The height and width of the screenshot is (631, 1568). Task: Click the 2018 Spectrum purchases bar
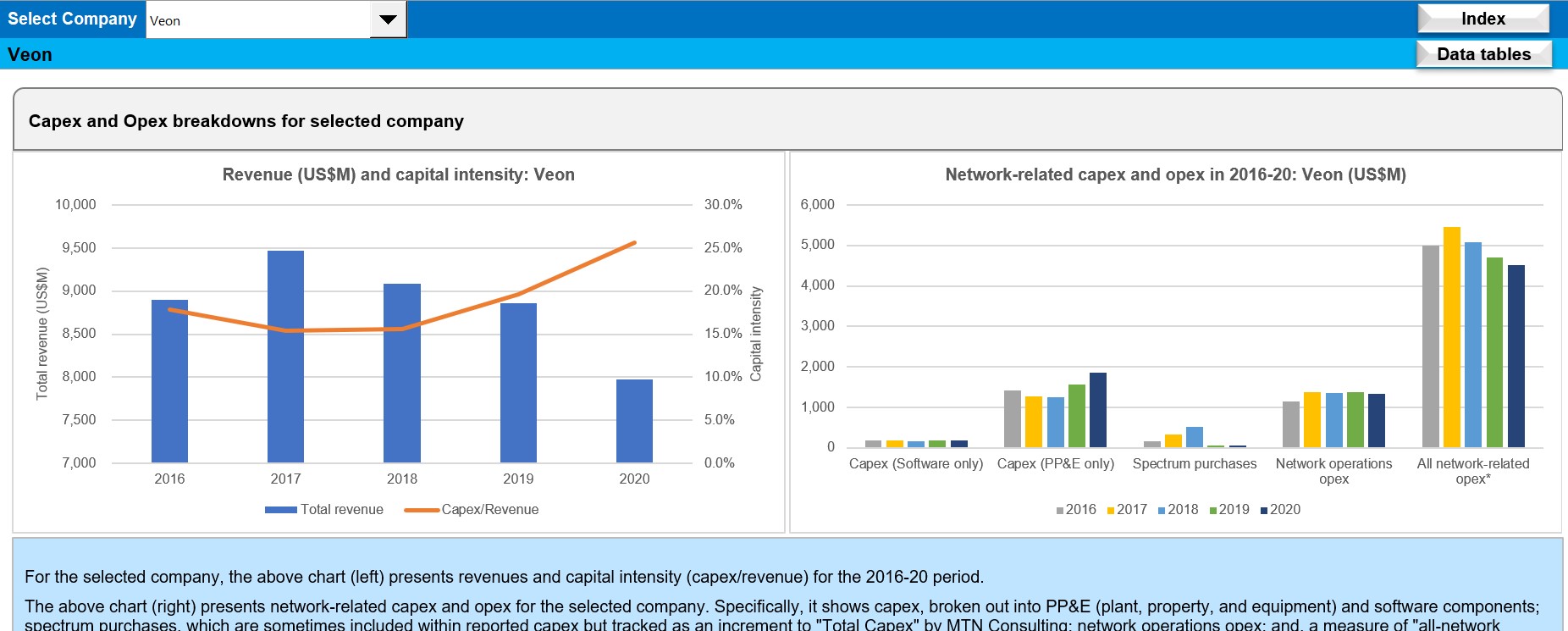coord(1194,437)
